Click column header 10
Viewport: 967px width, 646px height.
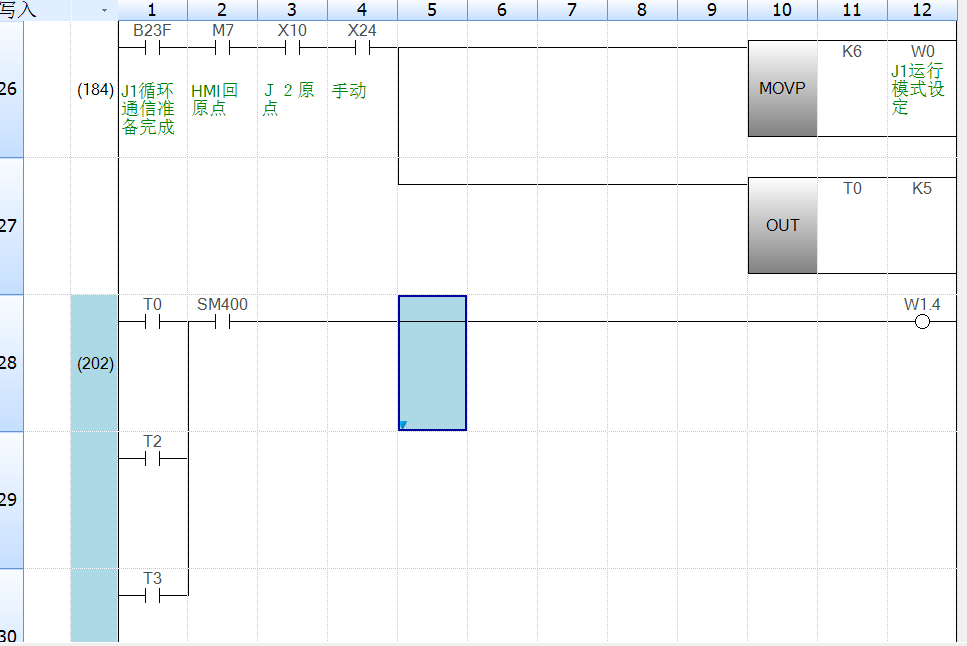click(782, 10)
